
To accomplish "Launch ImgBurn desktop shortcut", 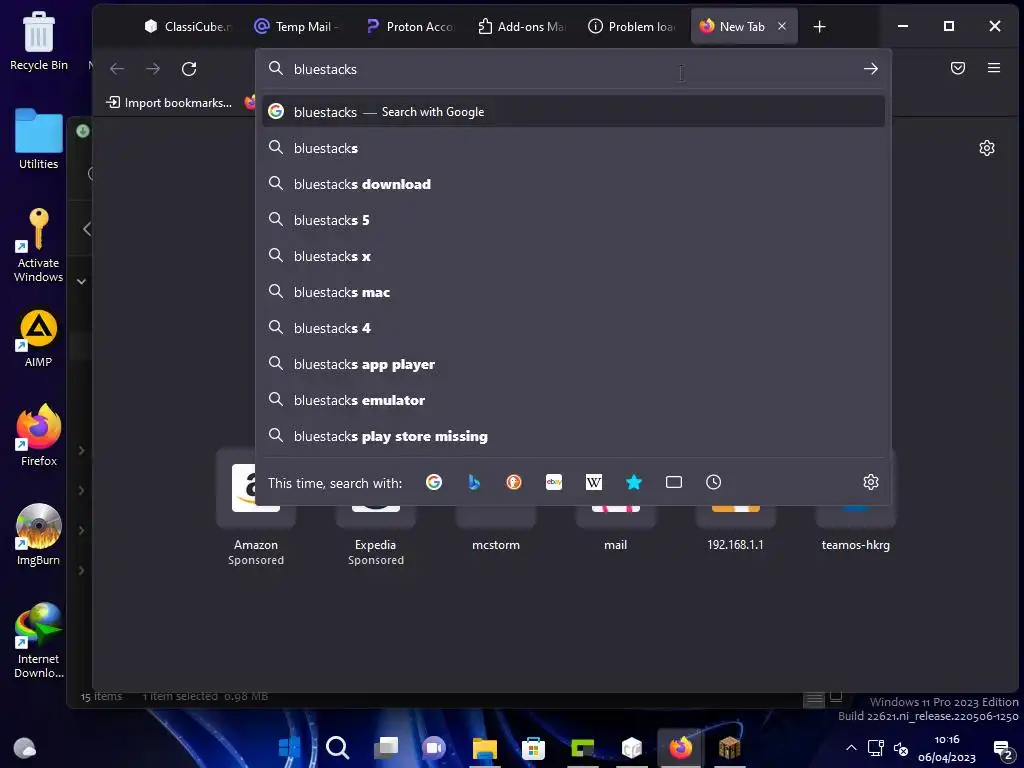I will 39,536.
